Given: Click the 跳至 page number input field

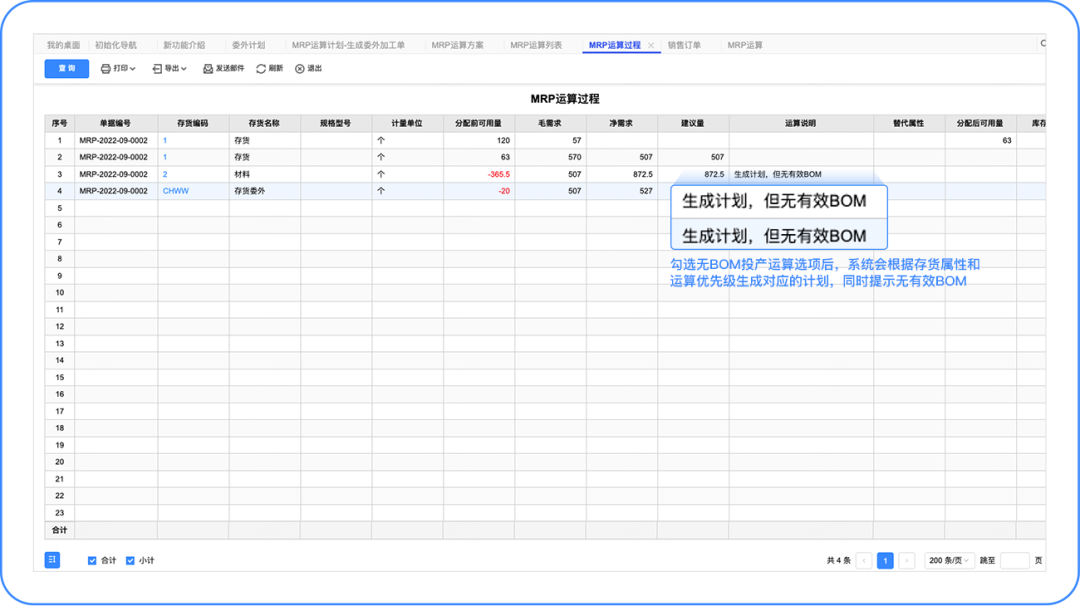Looking at the screenshot, I should pyautogui.click(x=1015, y=561).
